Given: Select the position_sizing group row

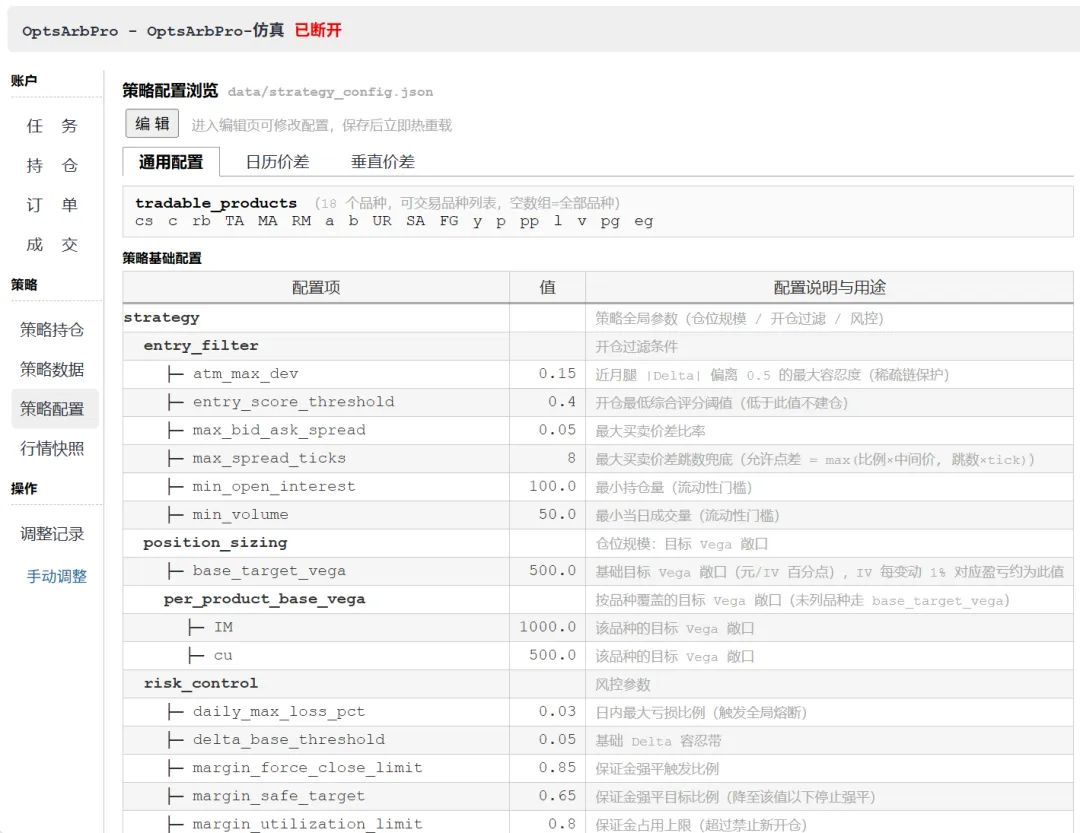Looking at the screenshot, I should coord(598,543).
